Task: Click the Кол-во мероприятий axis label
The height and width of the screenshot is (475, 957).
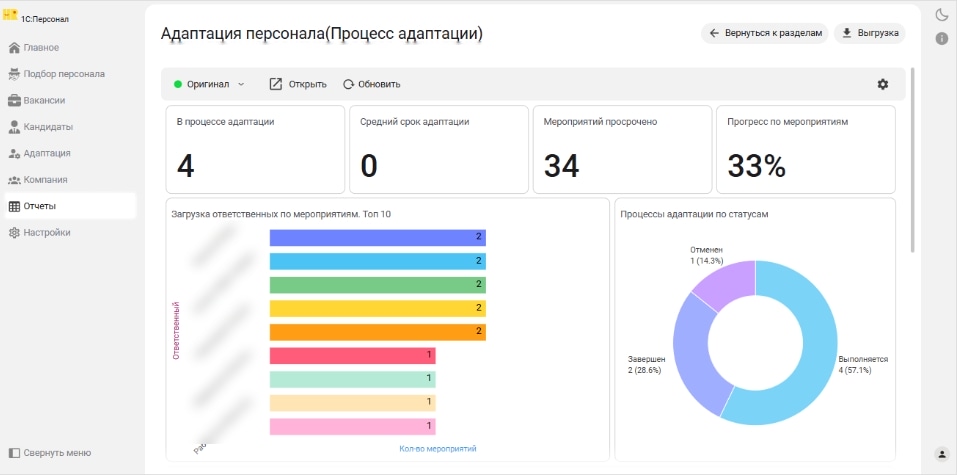Action: coord(438,449)
